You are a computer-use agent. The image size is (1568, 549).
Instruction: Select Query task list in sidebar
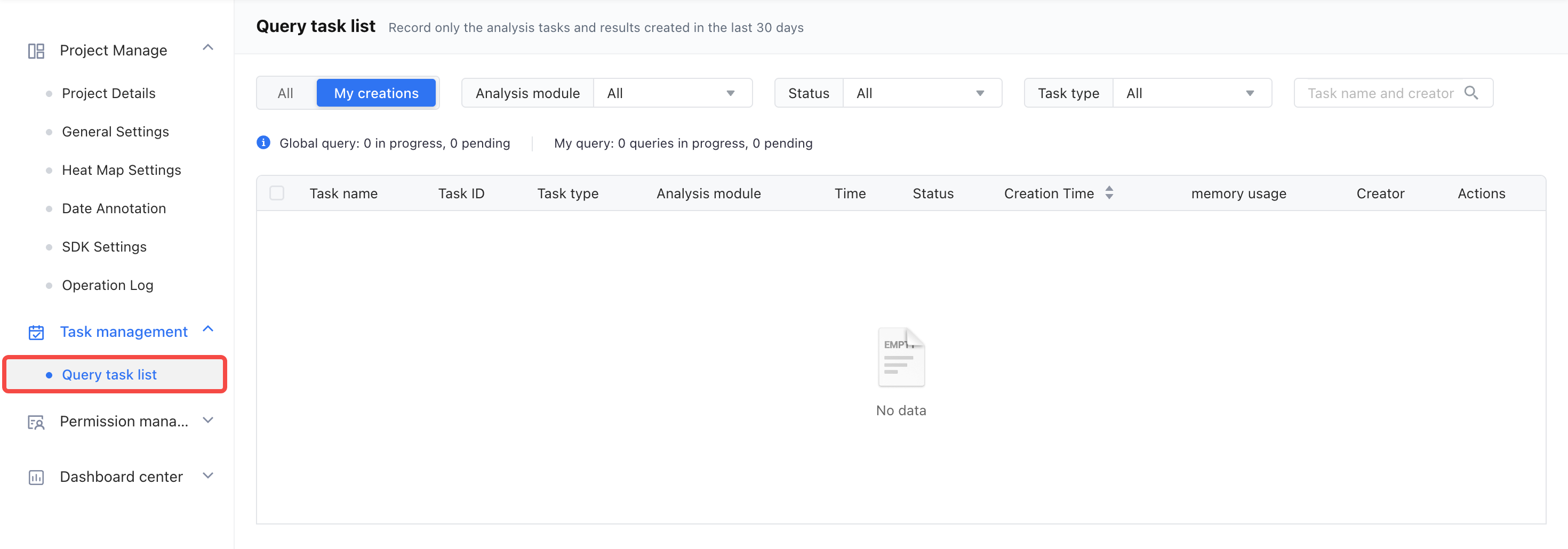pyautogui.click(x=115, y=374)
